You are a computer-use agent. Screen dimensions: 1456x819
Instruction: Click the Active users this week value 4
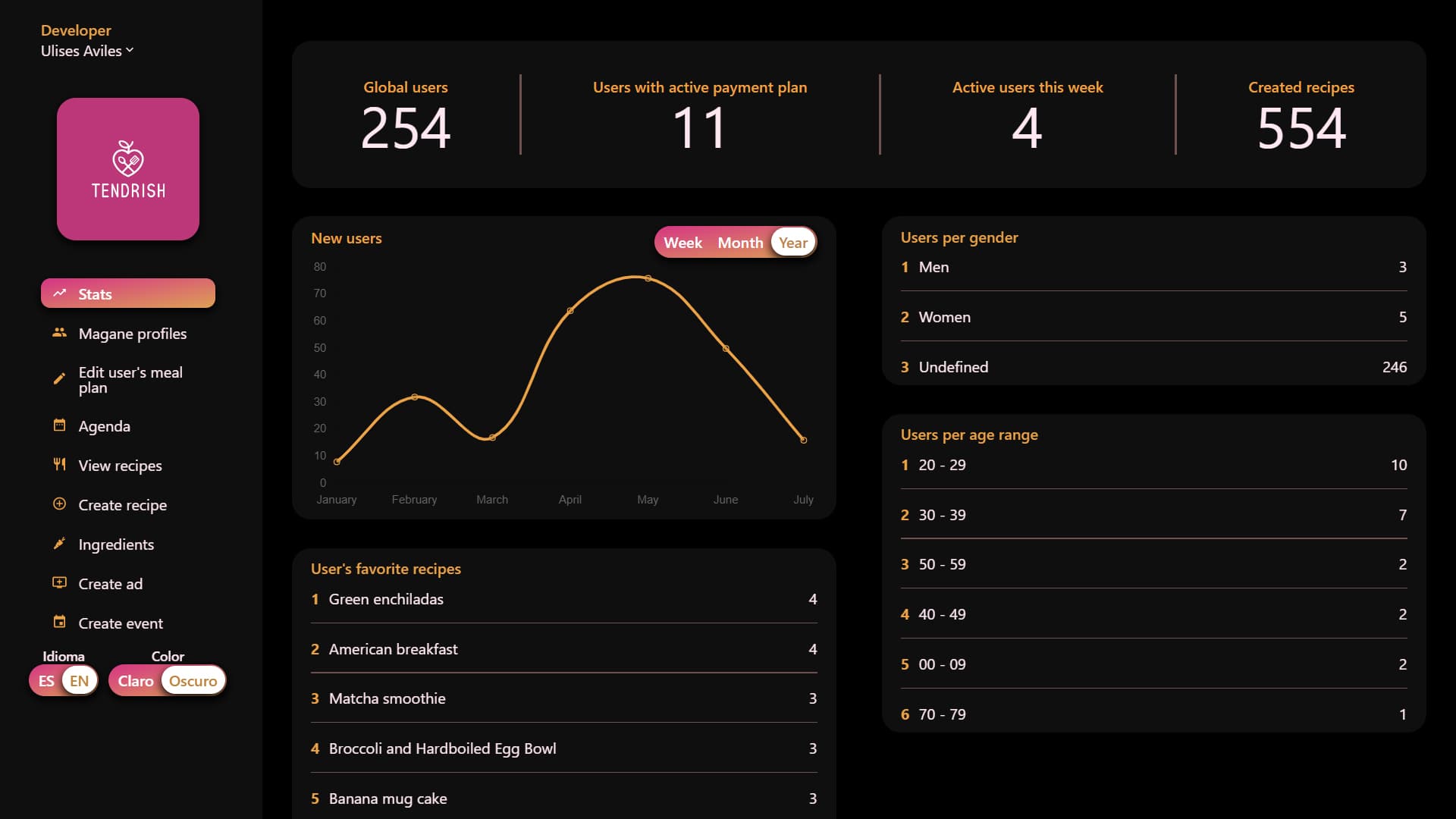(x=1027, y=128)
